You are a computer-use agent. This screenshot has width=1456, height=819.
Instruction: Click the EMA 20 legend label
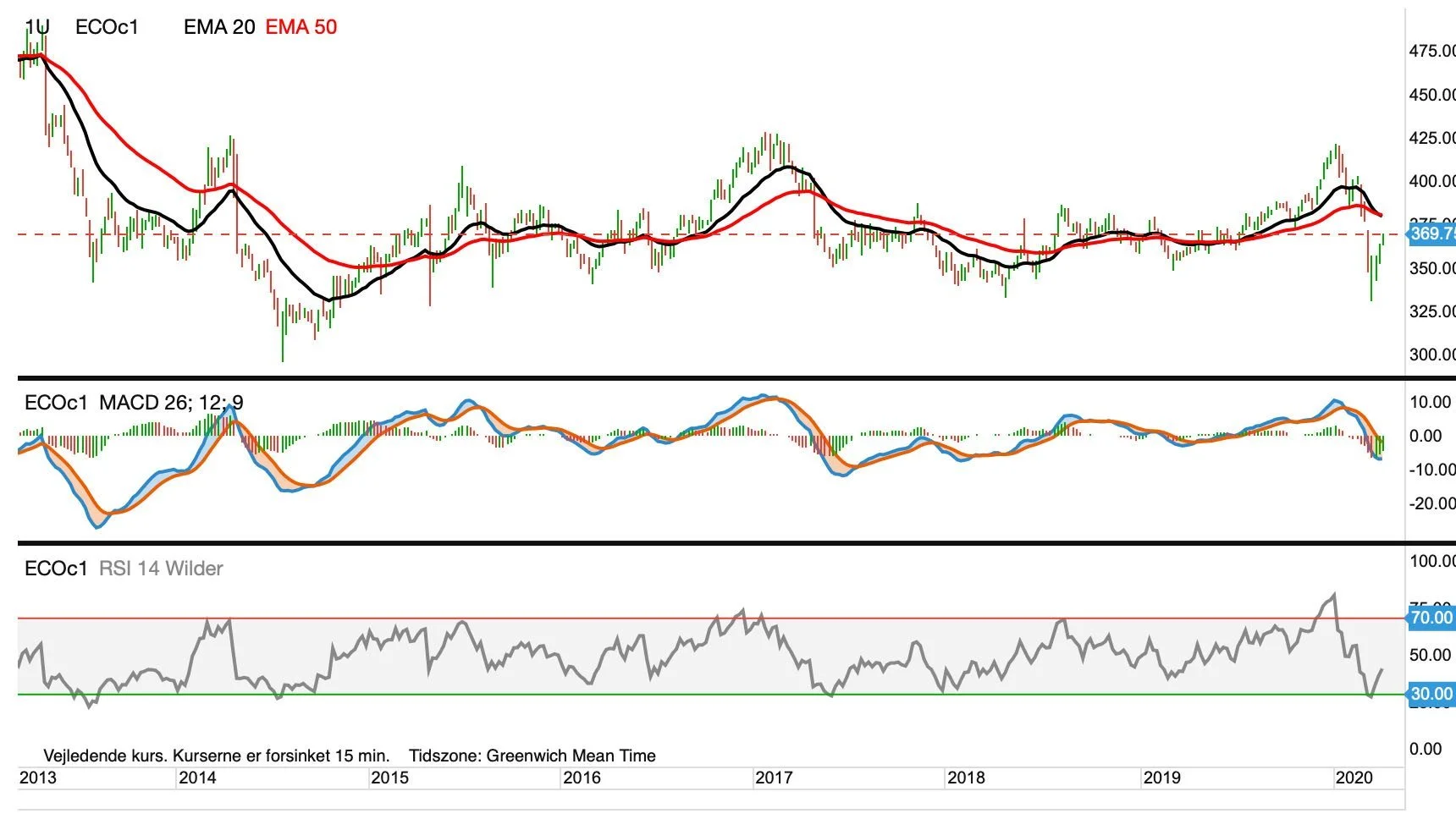219,27
